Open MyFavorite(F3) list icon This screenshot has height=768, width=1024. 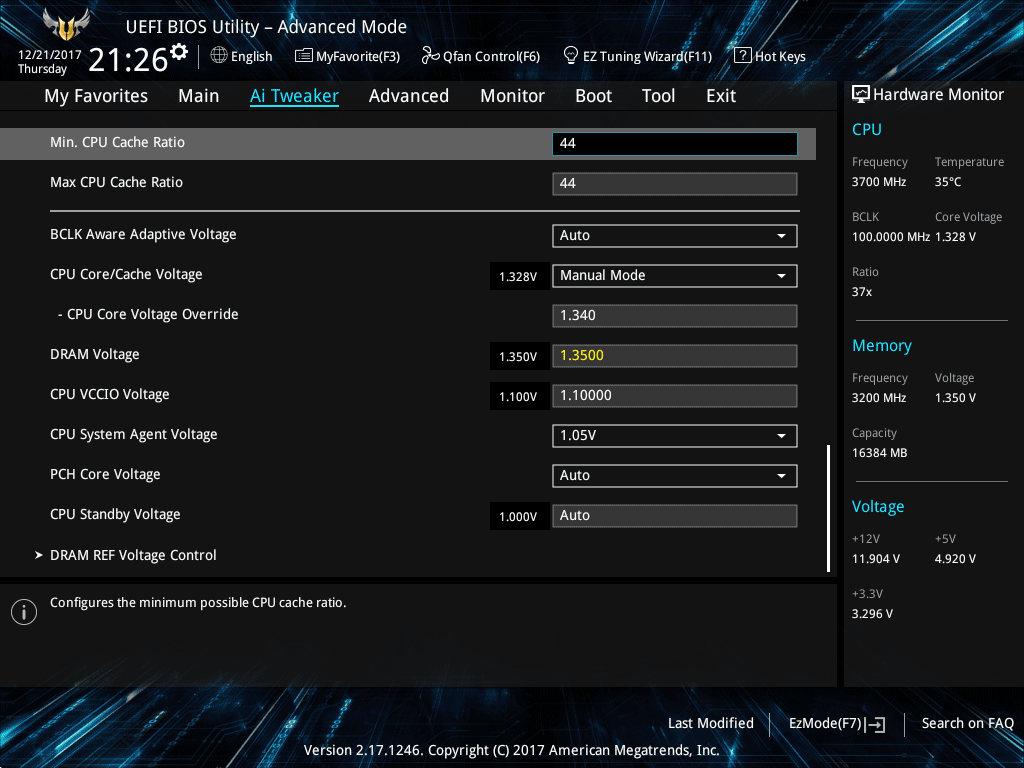(303, 56)
